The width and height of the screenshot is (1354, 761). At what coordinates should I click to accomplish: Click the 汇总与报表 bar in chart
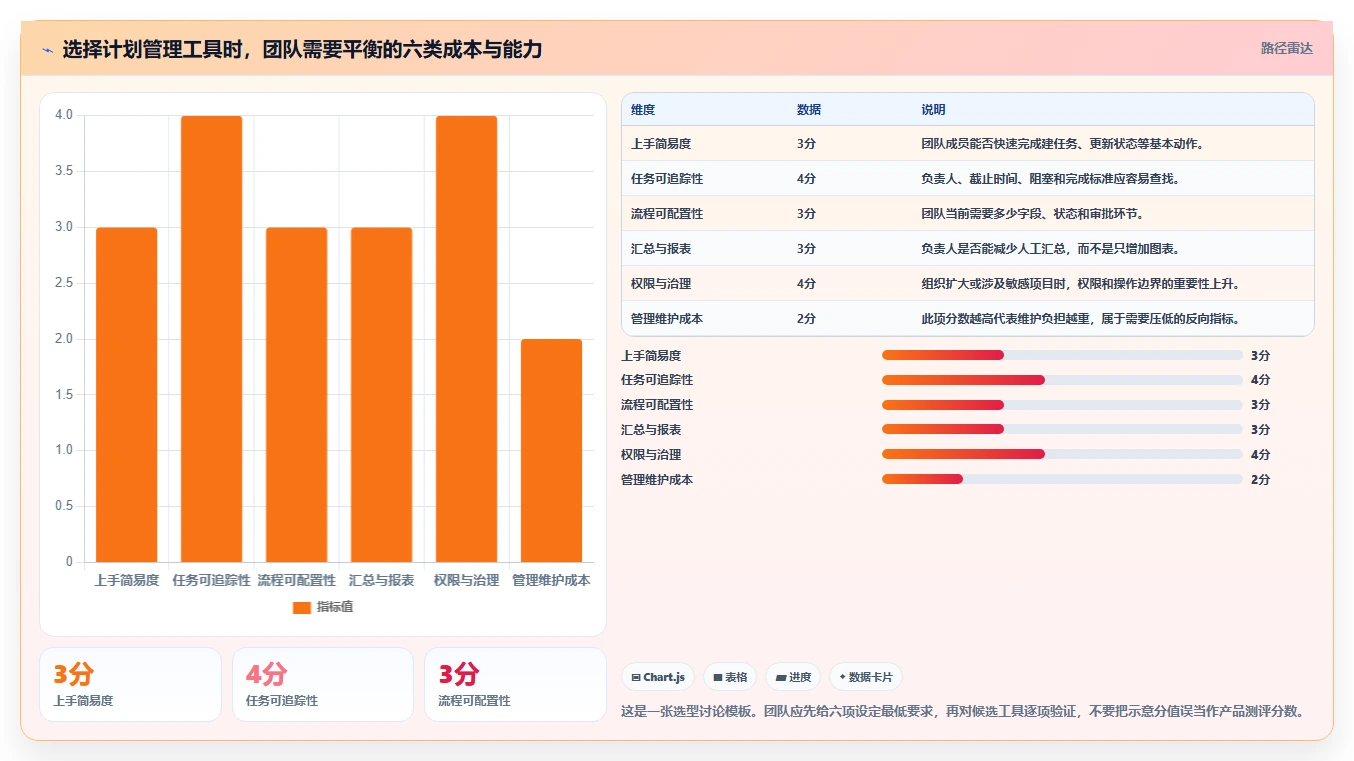point(382,394)
